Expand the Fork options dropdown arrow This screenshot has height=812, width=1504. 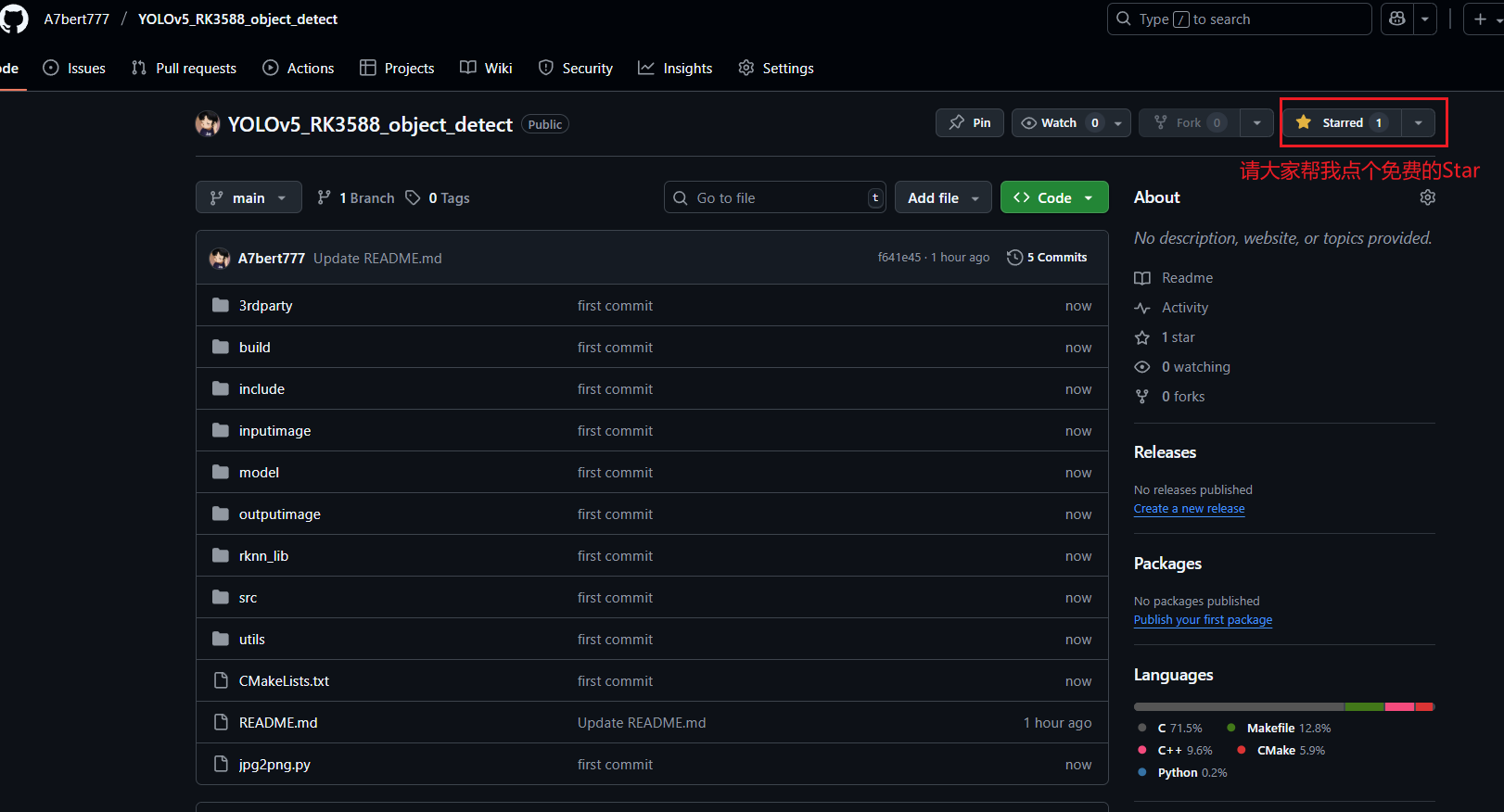(x=1256, y=122)
